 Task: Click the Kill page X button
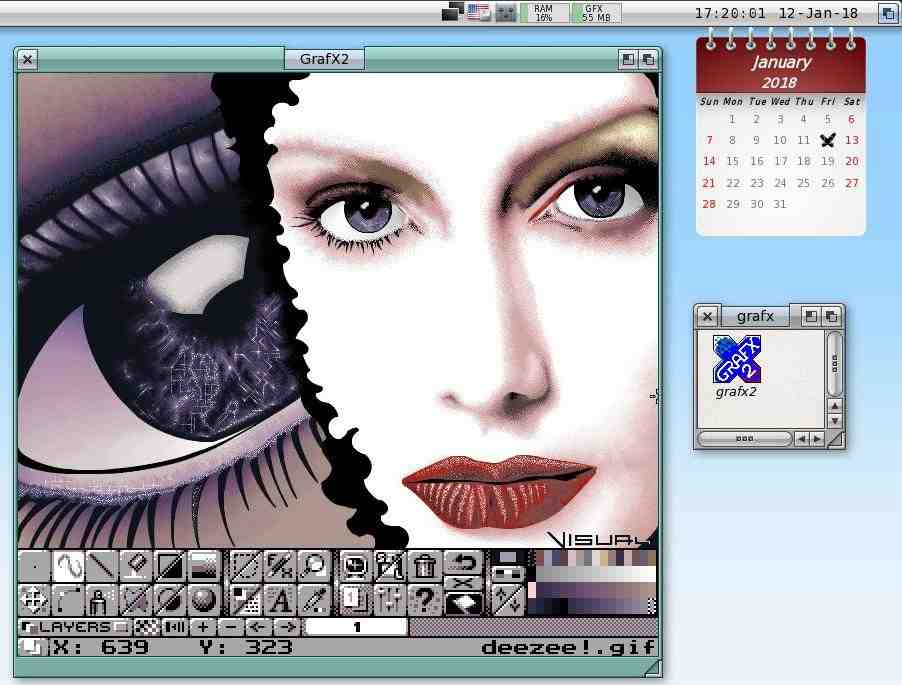[x=464, y=583]
